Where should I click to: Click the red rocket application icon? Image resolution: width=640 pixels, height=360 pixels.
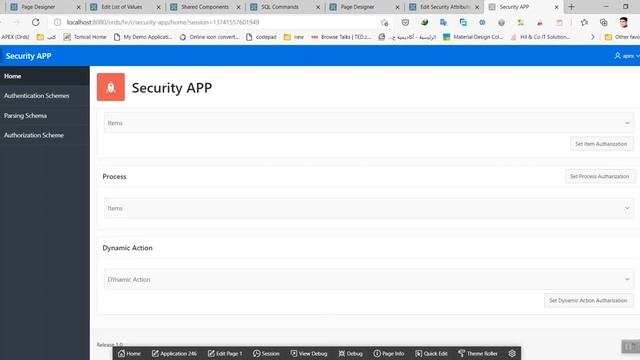tap(111, 87)
